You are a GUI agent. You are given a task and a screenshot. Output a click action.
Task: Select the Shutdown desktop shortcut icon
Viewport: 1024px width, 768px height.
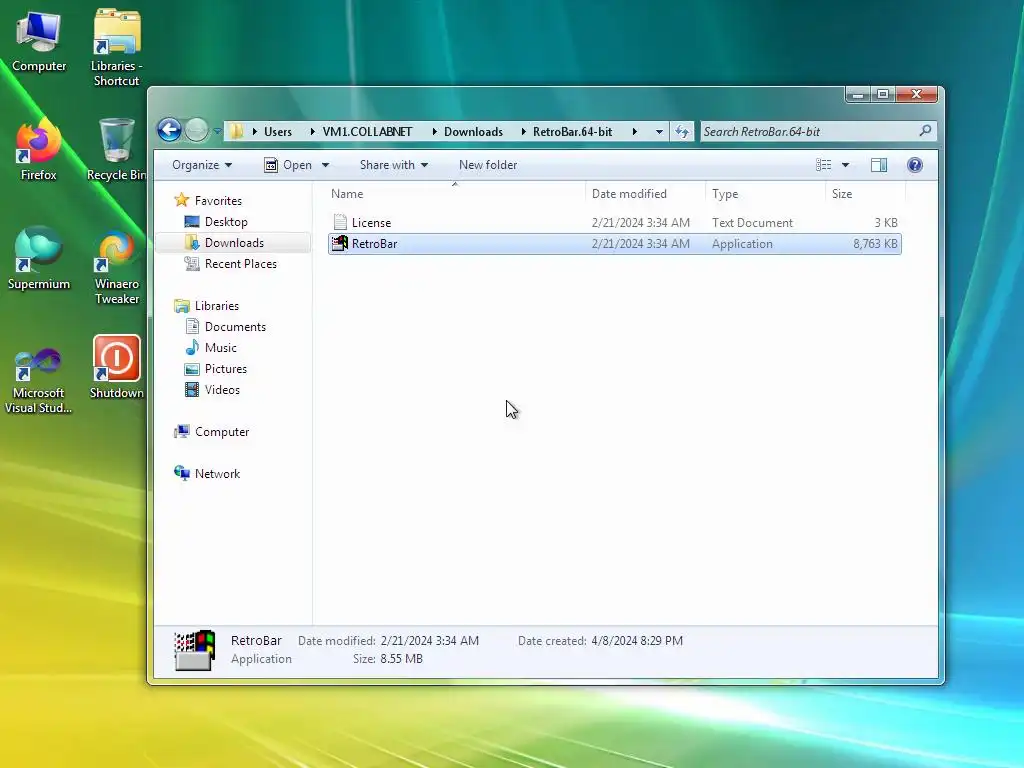coord(116,367)
